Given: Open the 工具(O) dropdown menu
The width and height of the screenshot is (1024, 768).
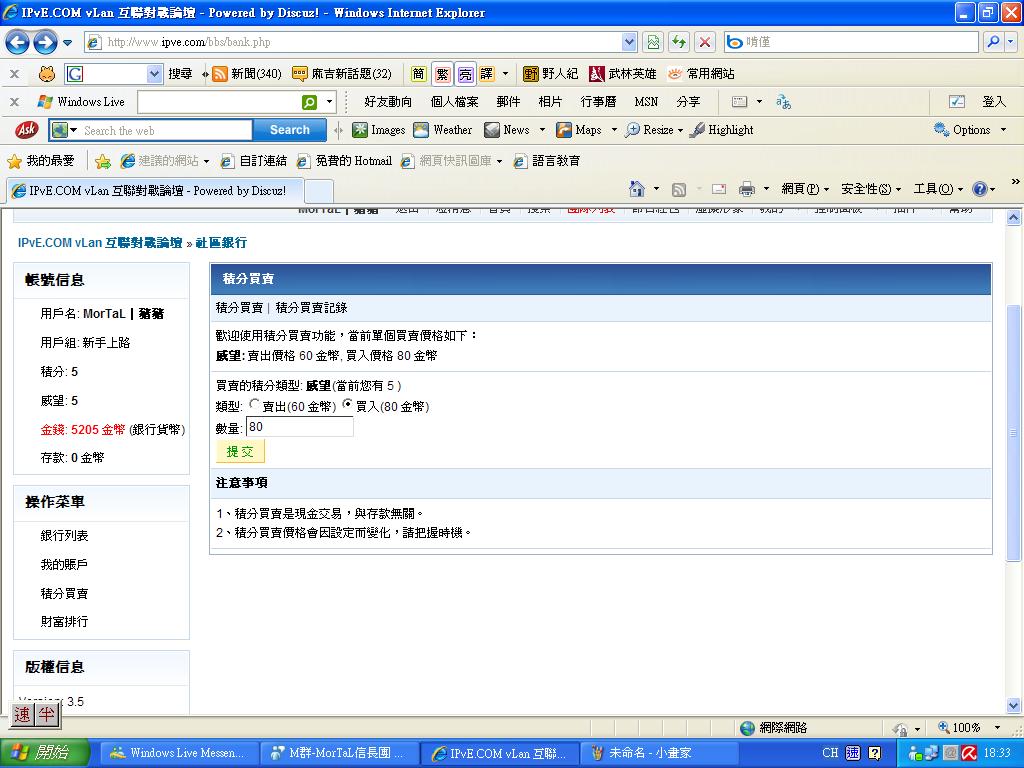Looking at the screenshot, I should tap(938, 189).
